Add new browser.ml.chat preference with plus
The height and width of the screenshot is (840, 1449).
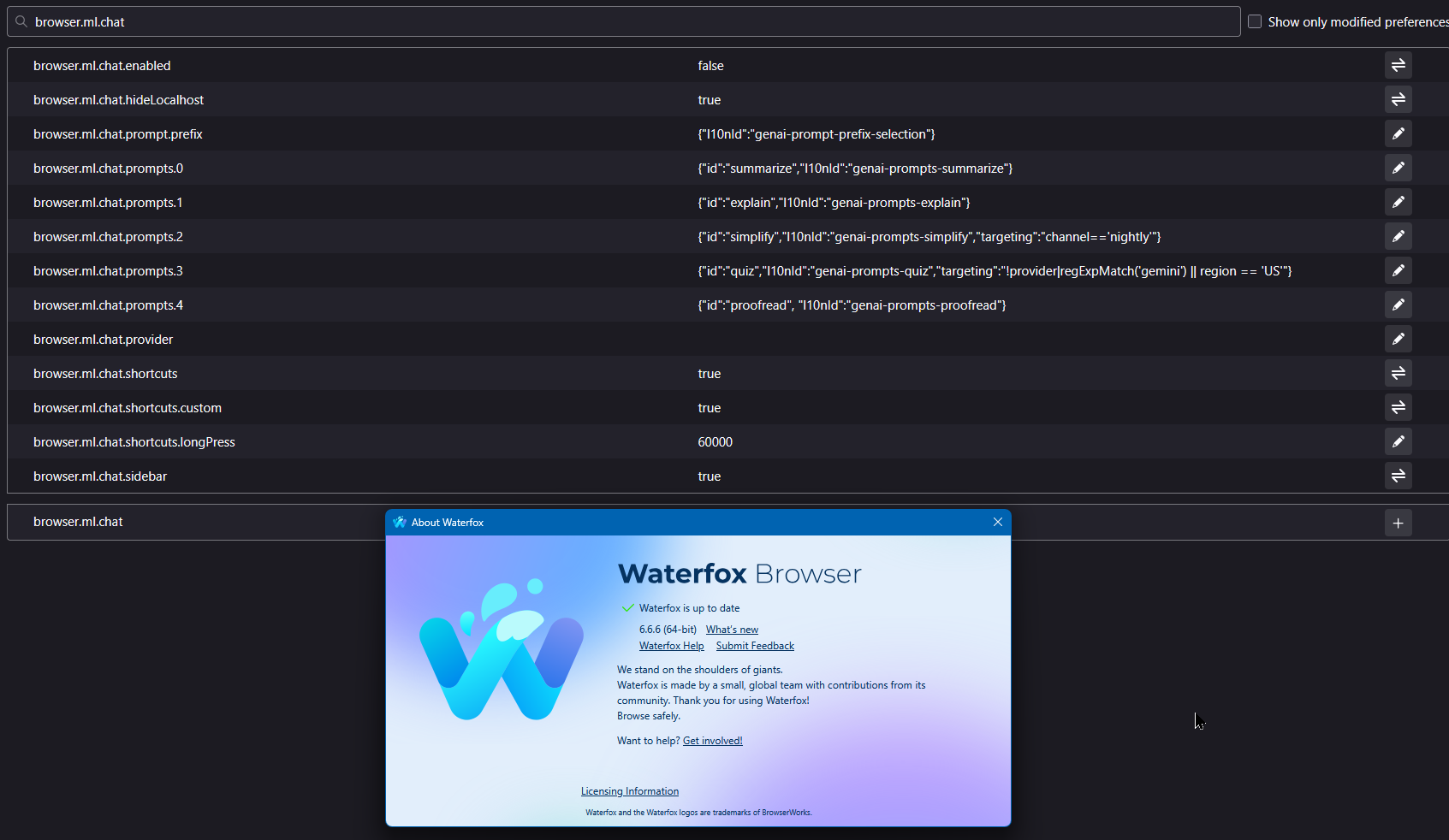pyautogui.click(x=1398, y=523)
